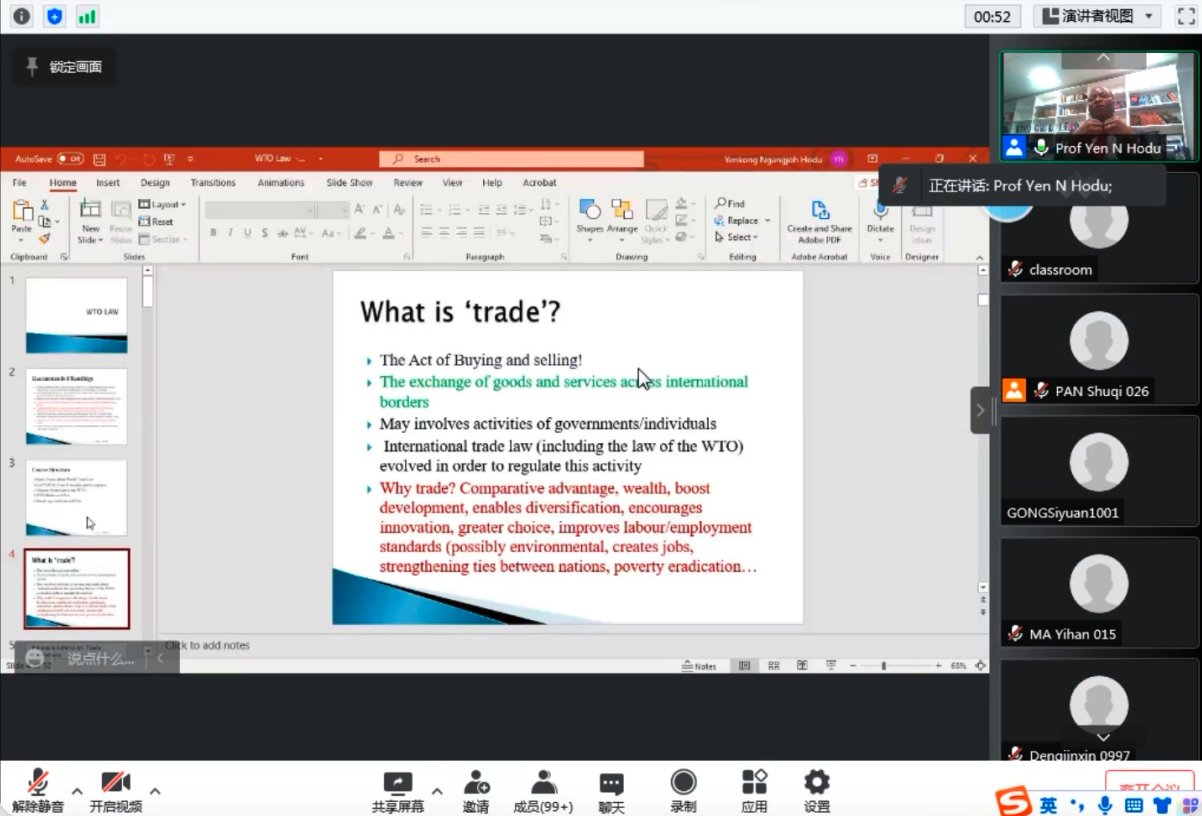Open the Replace dropdown arrow
Screen dimensions: 1202x816
[x=768, y=220]
